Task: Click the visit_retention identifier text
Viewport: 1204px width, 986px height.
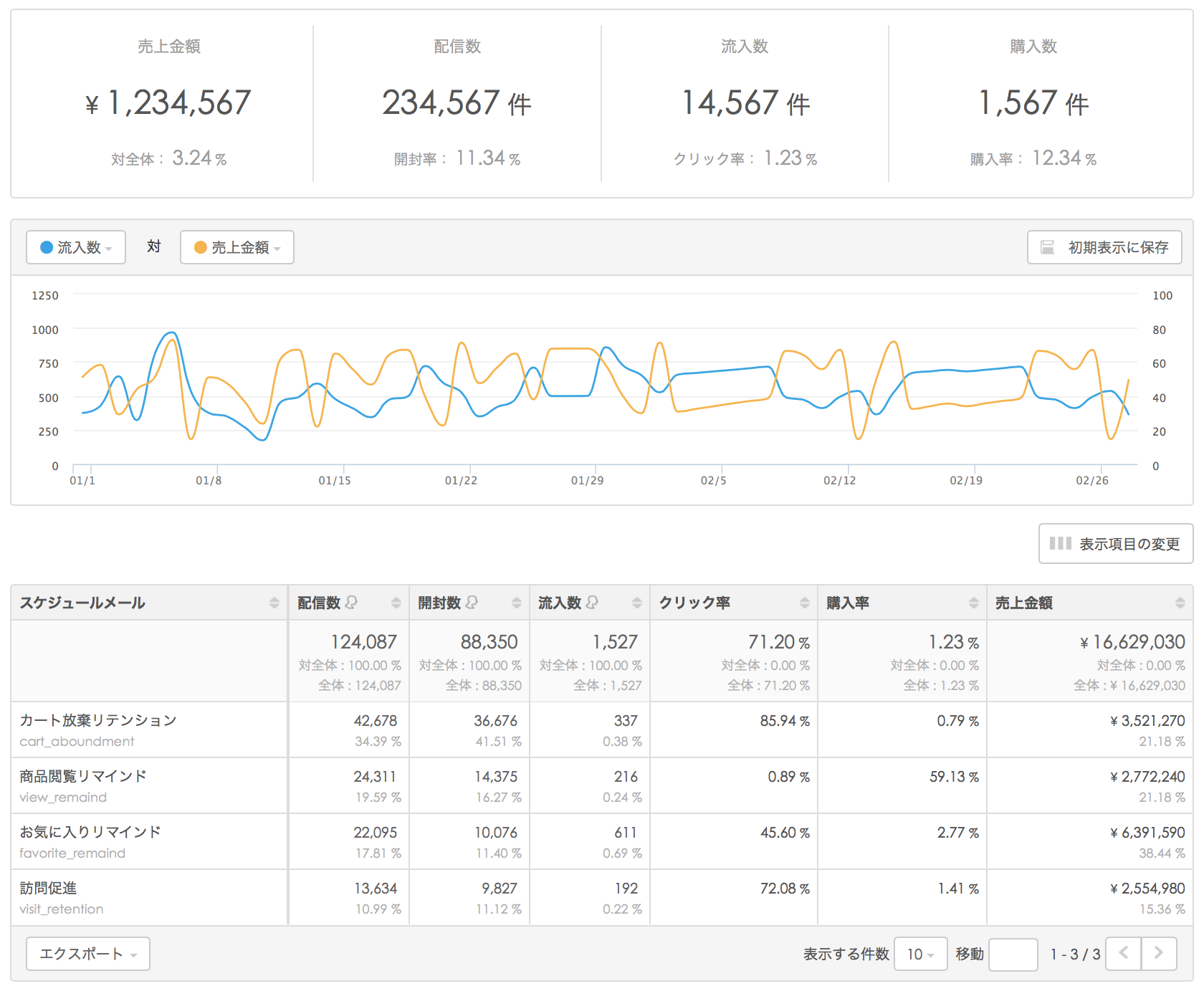Action: (62, 909)
